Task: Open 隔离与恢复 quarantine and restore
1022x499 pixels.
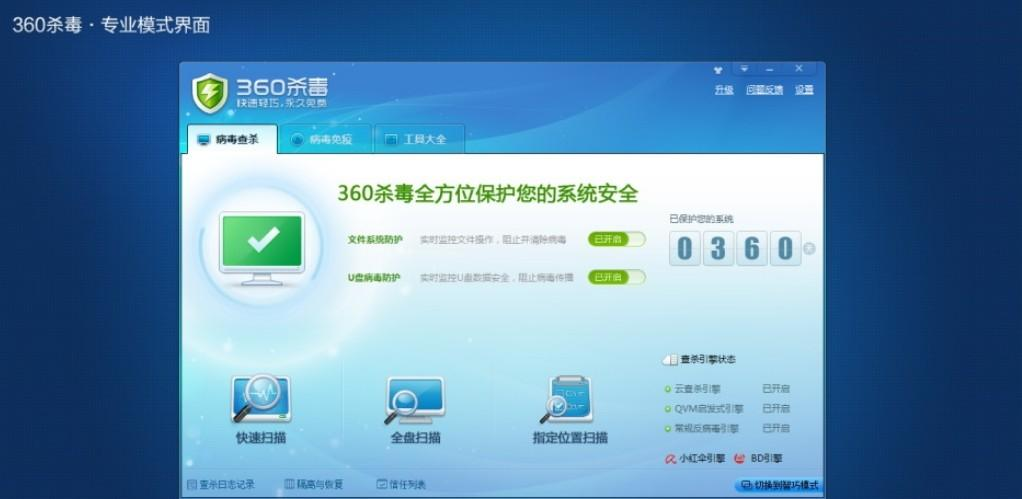Action: 314,485
